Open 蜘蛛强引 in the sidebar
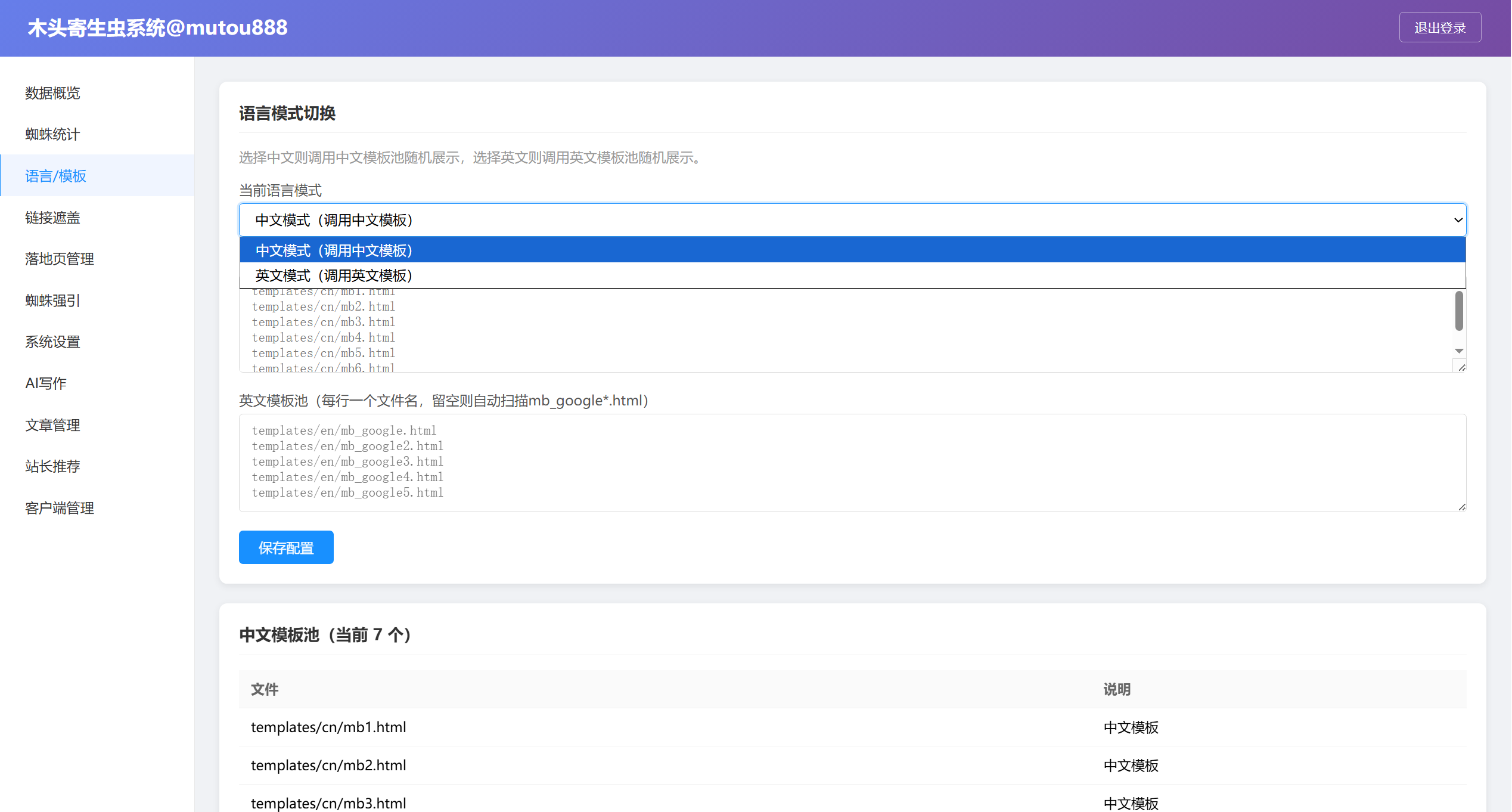The width and height of the screenshot is (1512, 812). 97,300
